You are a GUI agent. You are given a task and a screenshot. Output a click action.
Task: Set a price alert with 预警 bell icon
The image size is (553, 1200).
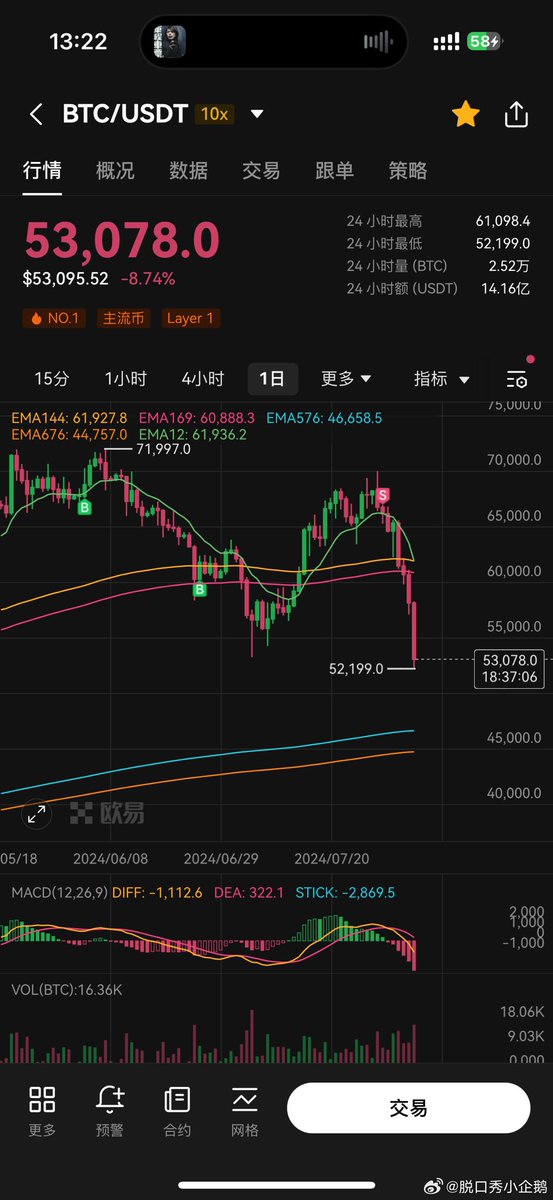[110, 1111]
